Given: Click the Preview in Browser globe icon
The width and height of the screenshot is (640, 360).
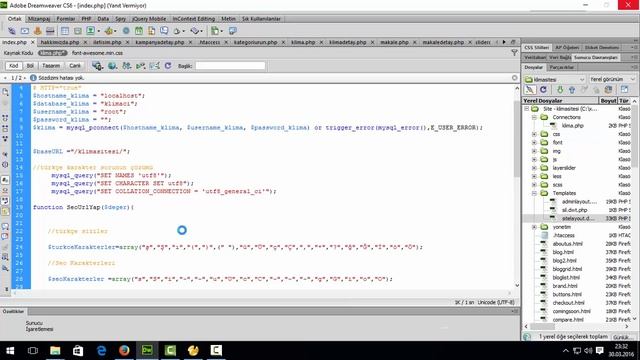Looking at the screenshot, I should pyautogui.click(x=112, y=65).
